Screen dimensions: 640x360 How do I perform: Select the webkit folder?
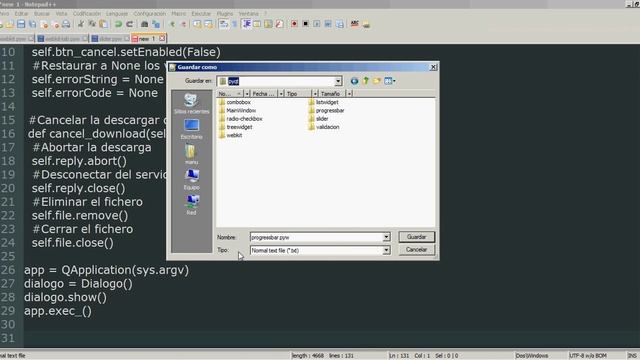coord(231,135)
